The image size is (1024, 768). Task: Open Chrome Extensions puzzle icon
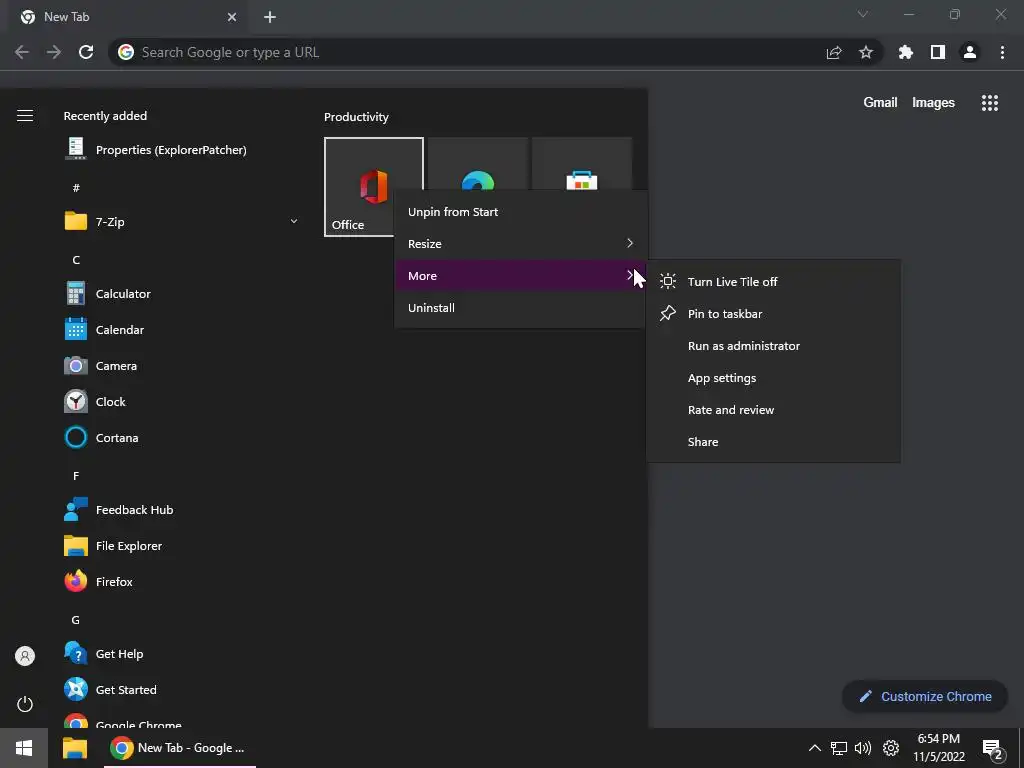(x=906, y=52)
